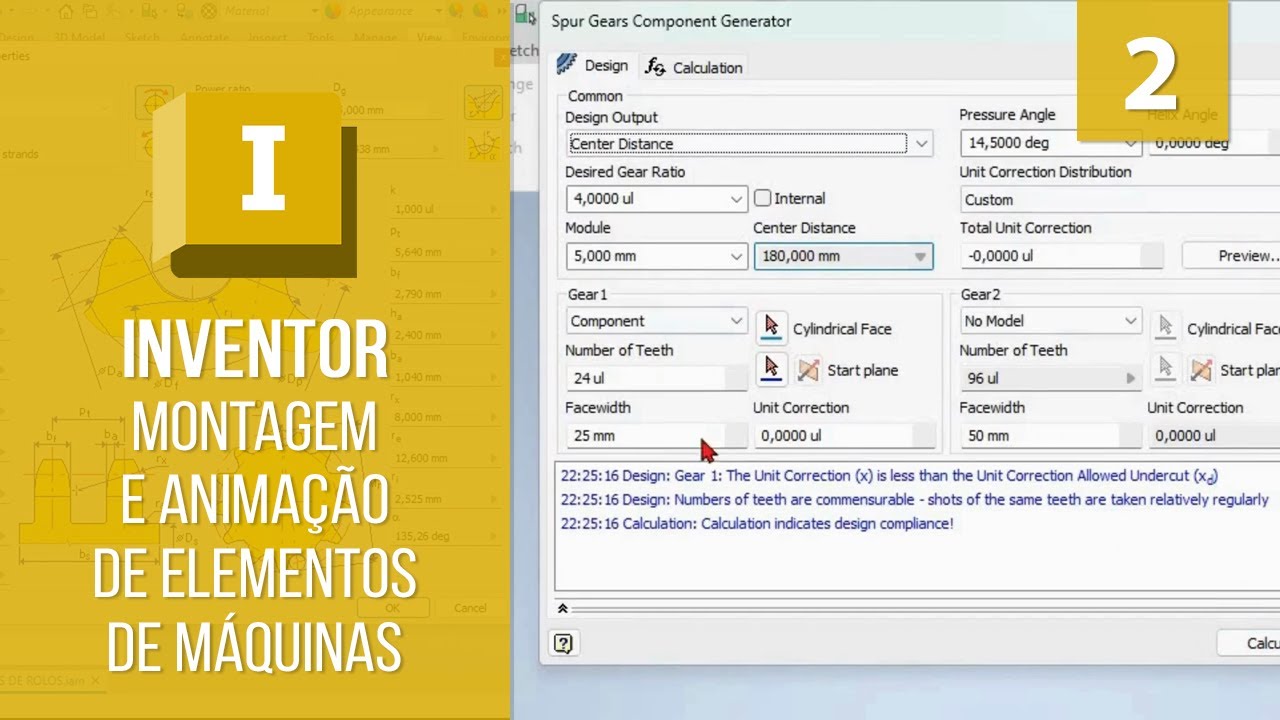Collapse the message log with double chevron
1280x720 pixels.
[x=563, y=608]
